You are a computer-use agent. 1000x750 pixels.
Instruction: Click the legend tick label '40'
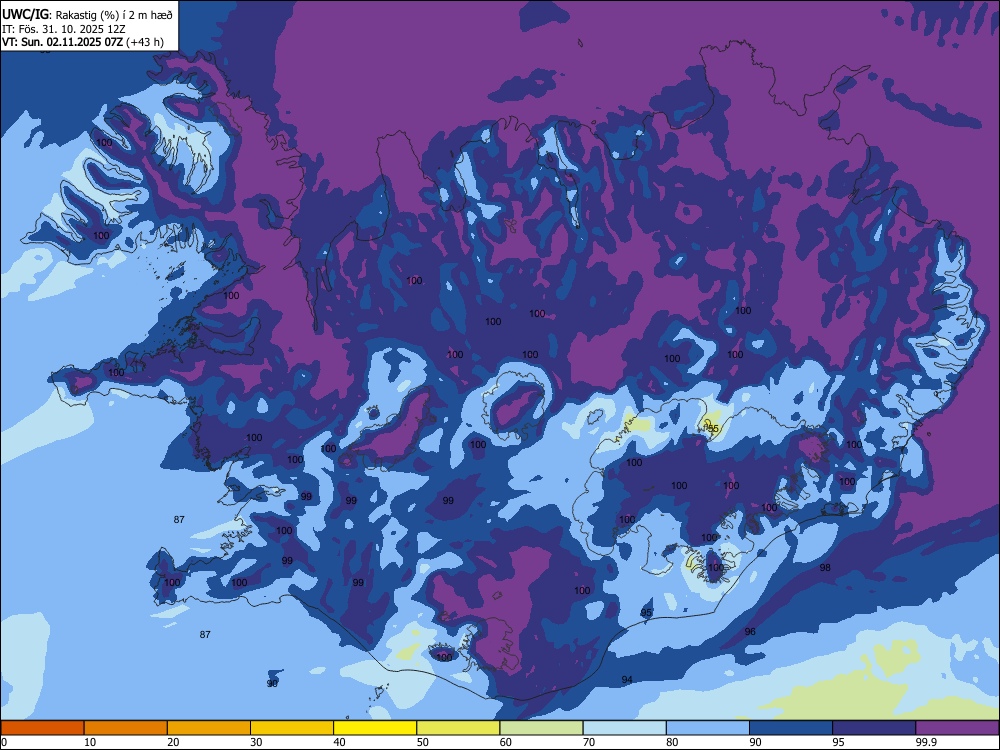339,742
